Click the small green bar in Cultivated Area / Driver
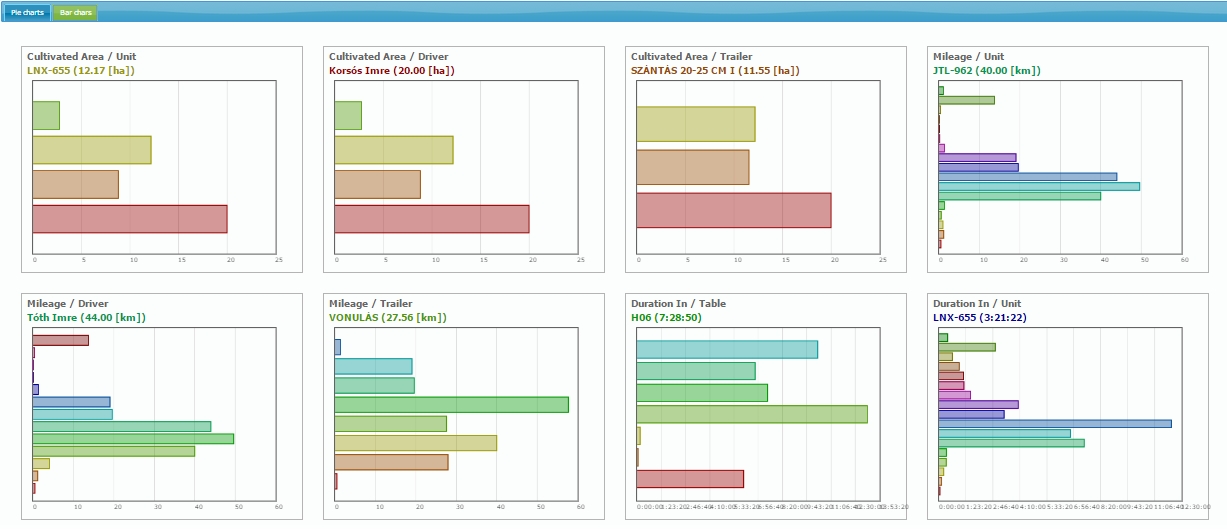 [347, 115]
